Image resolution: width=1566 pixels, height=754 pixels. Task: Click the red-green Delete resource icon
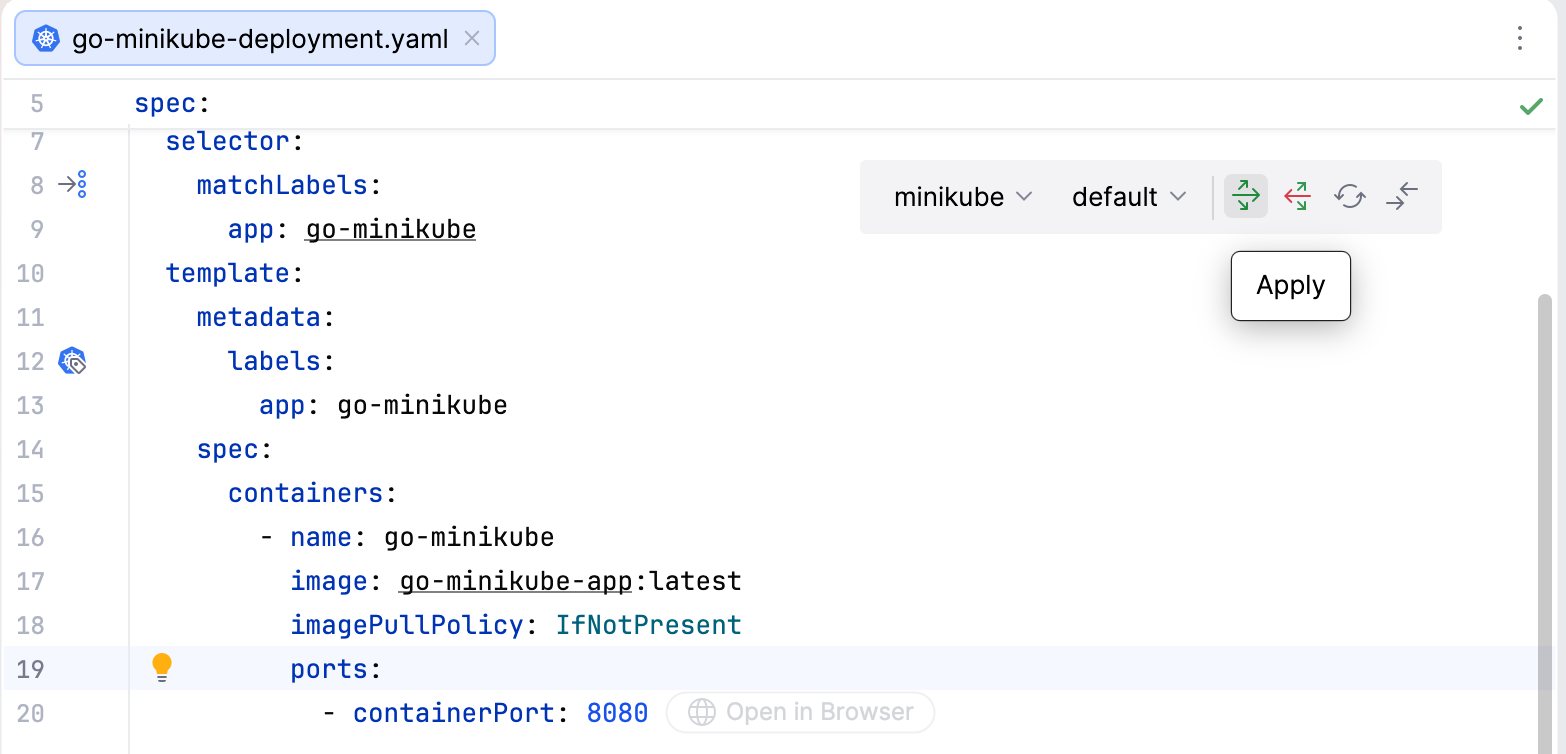[x=1297, y=196]
